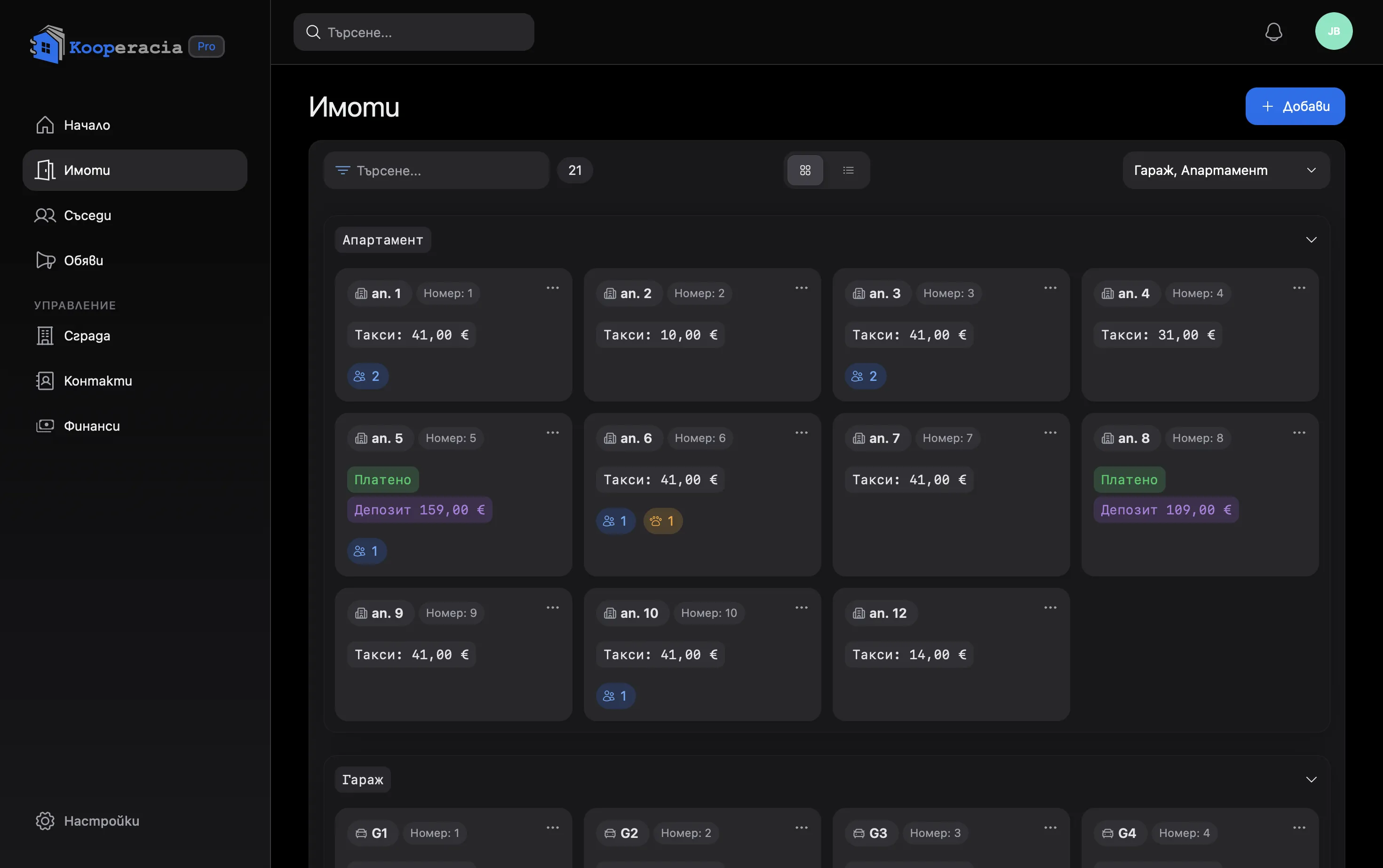Click the Добави button
Screen dimensions: 1383x868
(1295, 106)
